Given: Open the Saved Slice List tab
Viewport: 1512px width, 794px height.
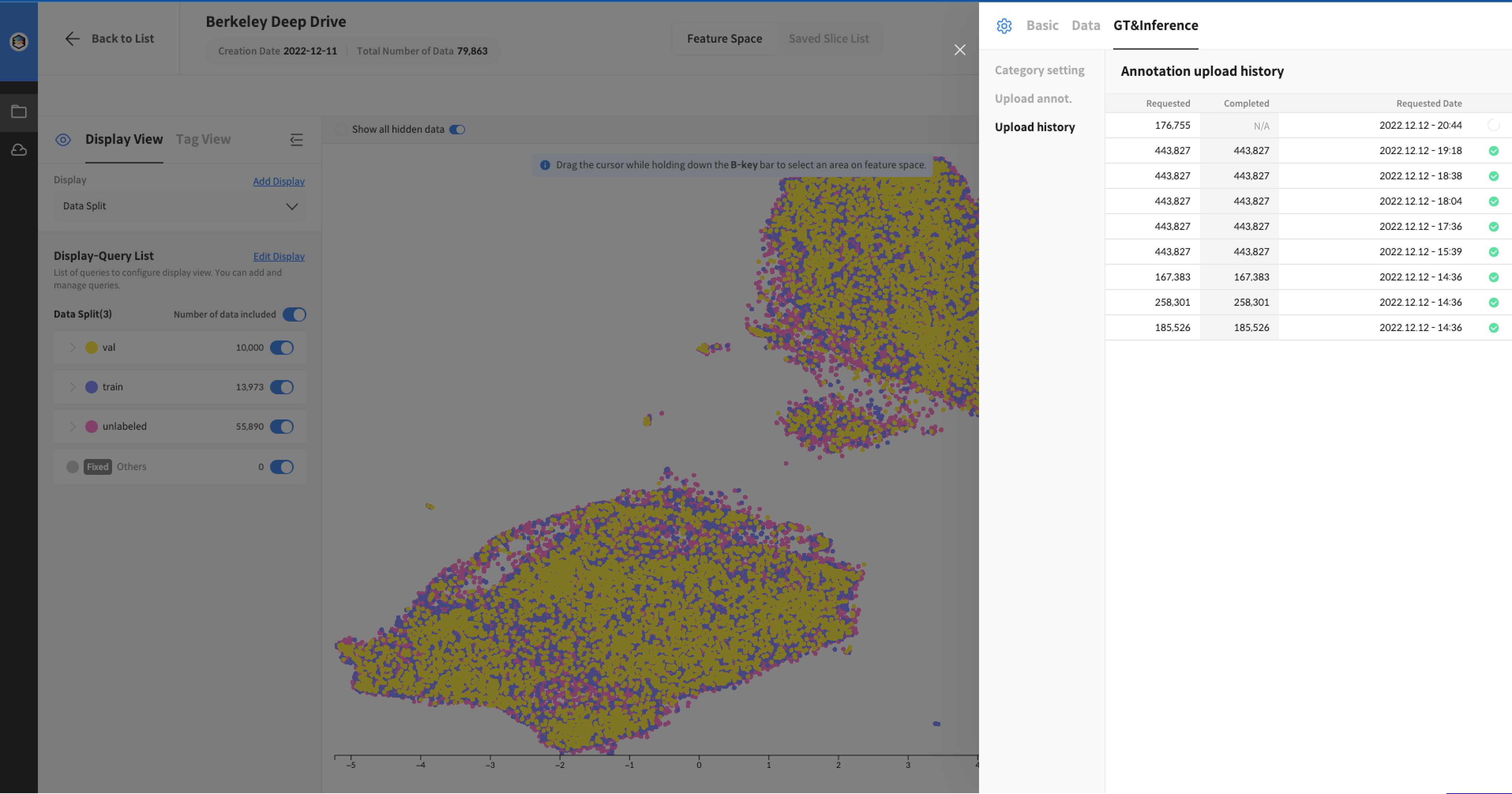Looking at the screenshot, I should pos(828,39).
